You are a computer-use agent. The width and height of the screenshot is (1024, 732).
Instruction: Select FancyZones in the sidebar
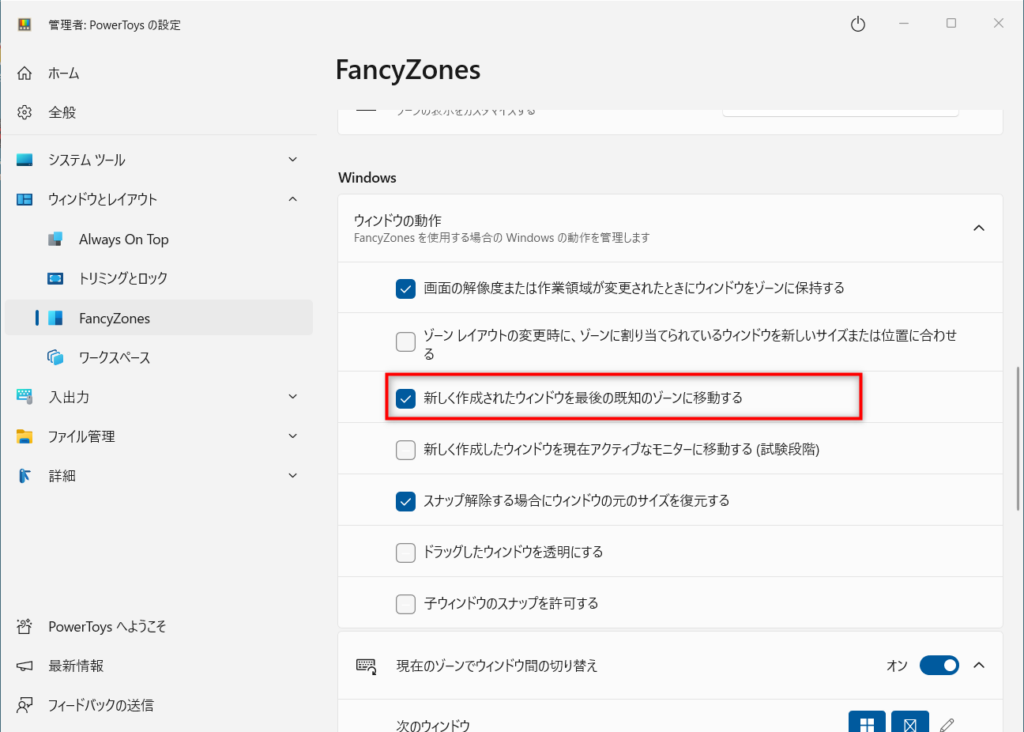114,318
